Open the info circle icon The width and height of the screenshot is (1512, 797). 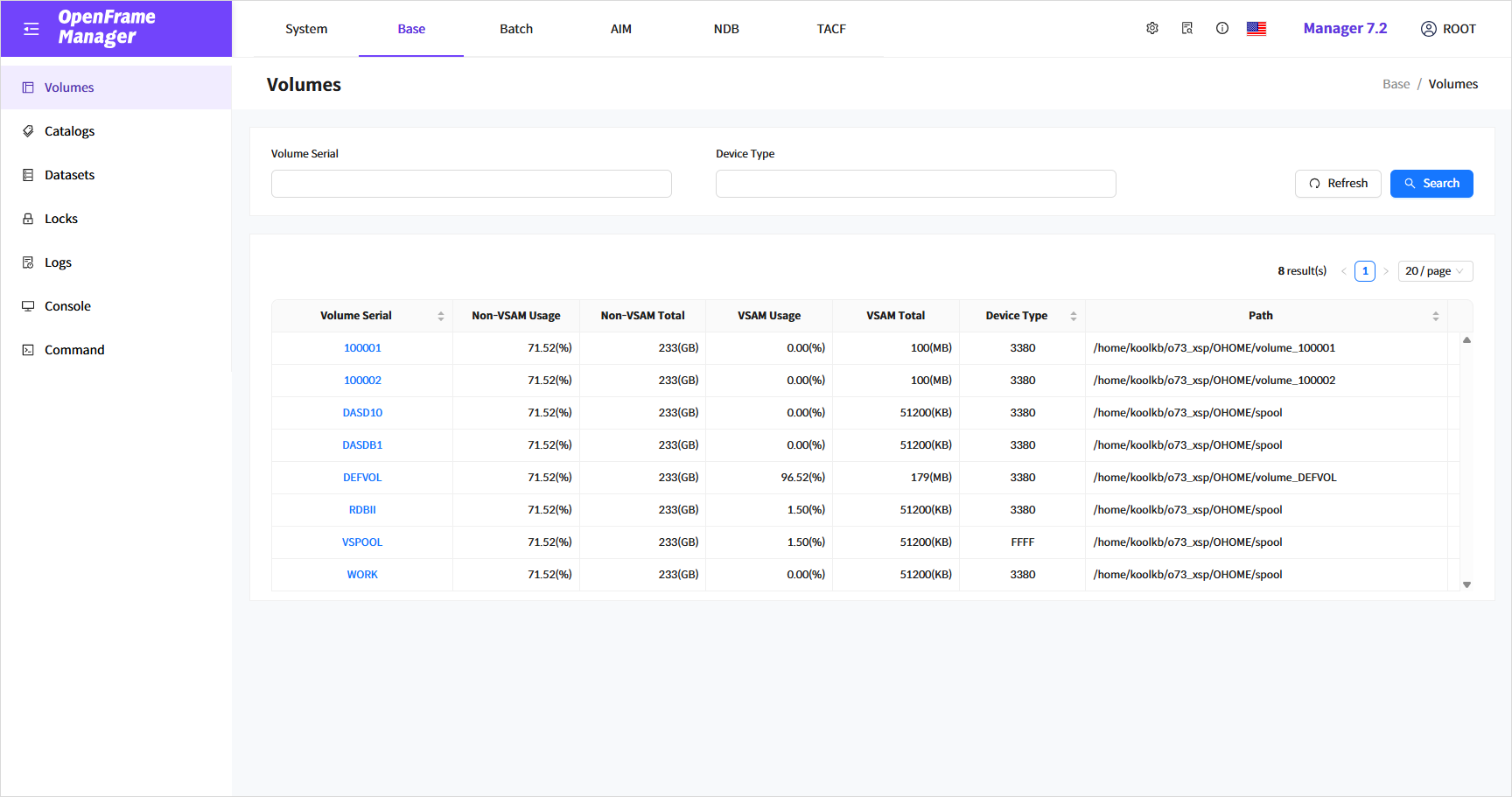[1222, 29]
